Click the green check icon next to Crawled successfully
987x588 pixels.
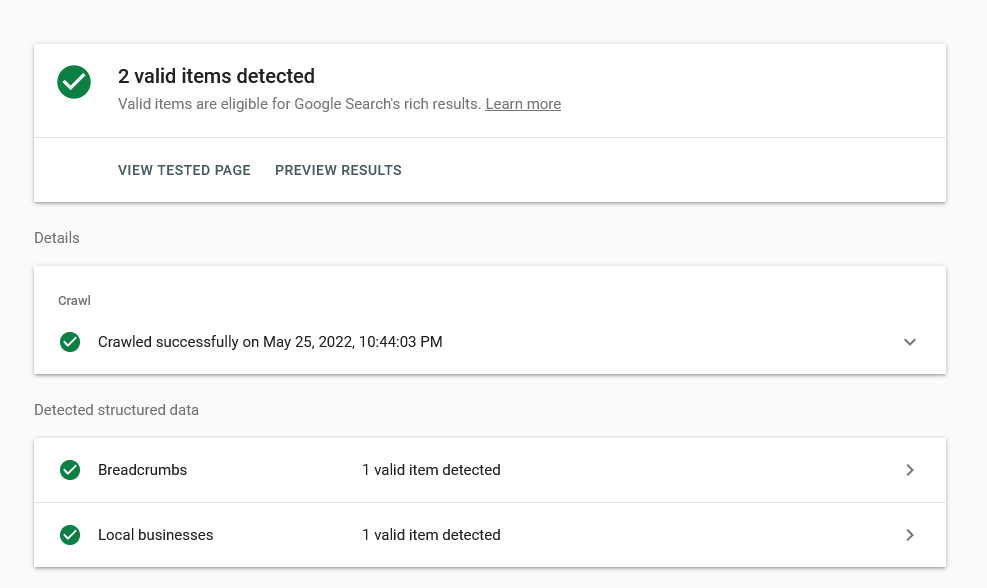click(70, 342)
